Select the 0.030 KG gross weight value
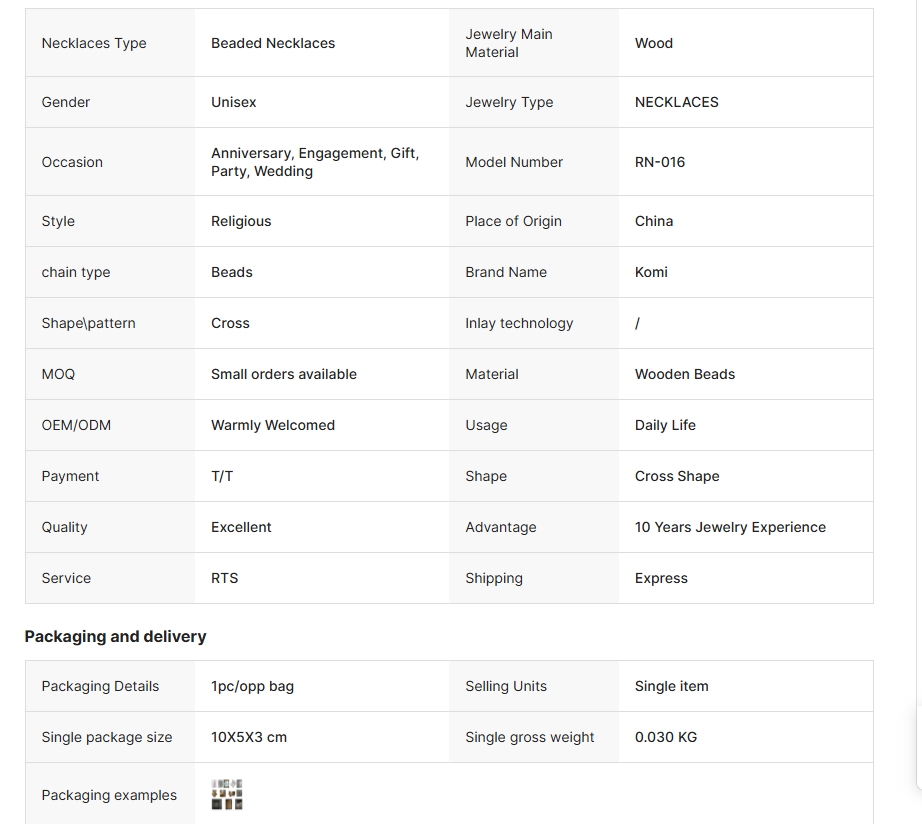 (666, 737)
